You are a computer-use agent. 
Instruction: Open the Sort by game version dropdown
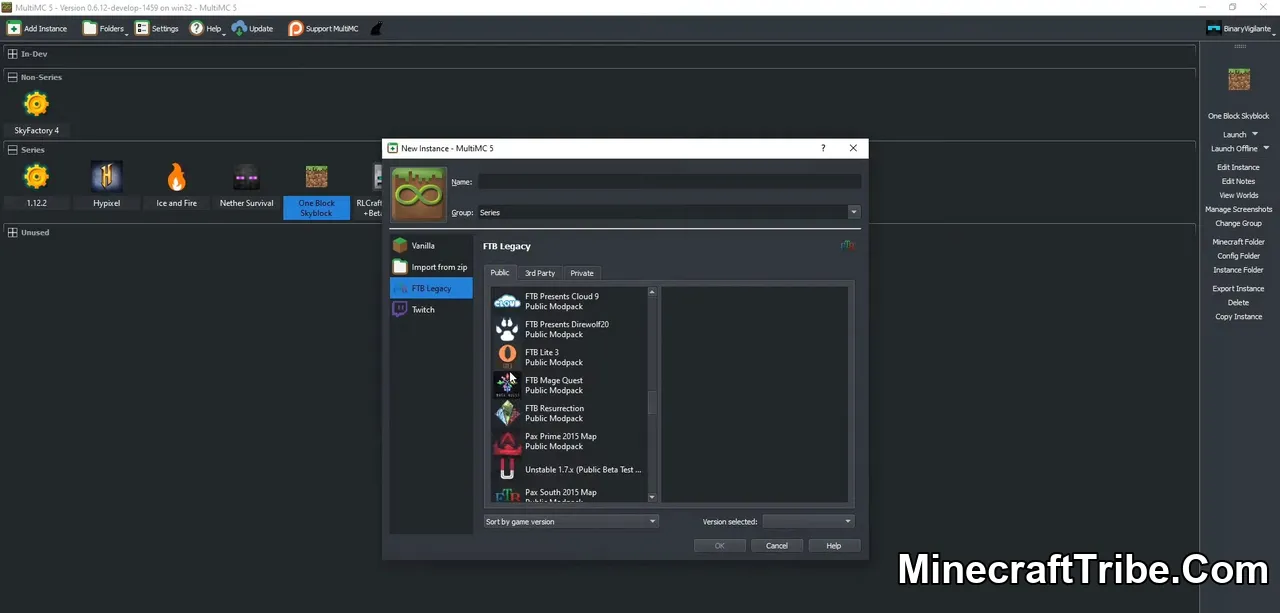click(571, 521)
